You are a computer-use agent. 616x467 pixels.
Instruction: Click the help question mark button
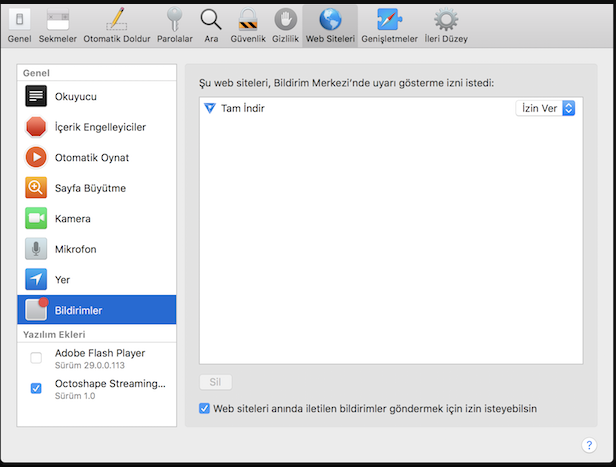(x=589, y=445)
